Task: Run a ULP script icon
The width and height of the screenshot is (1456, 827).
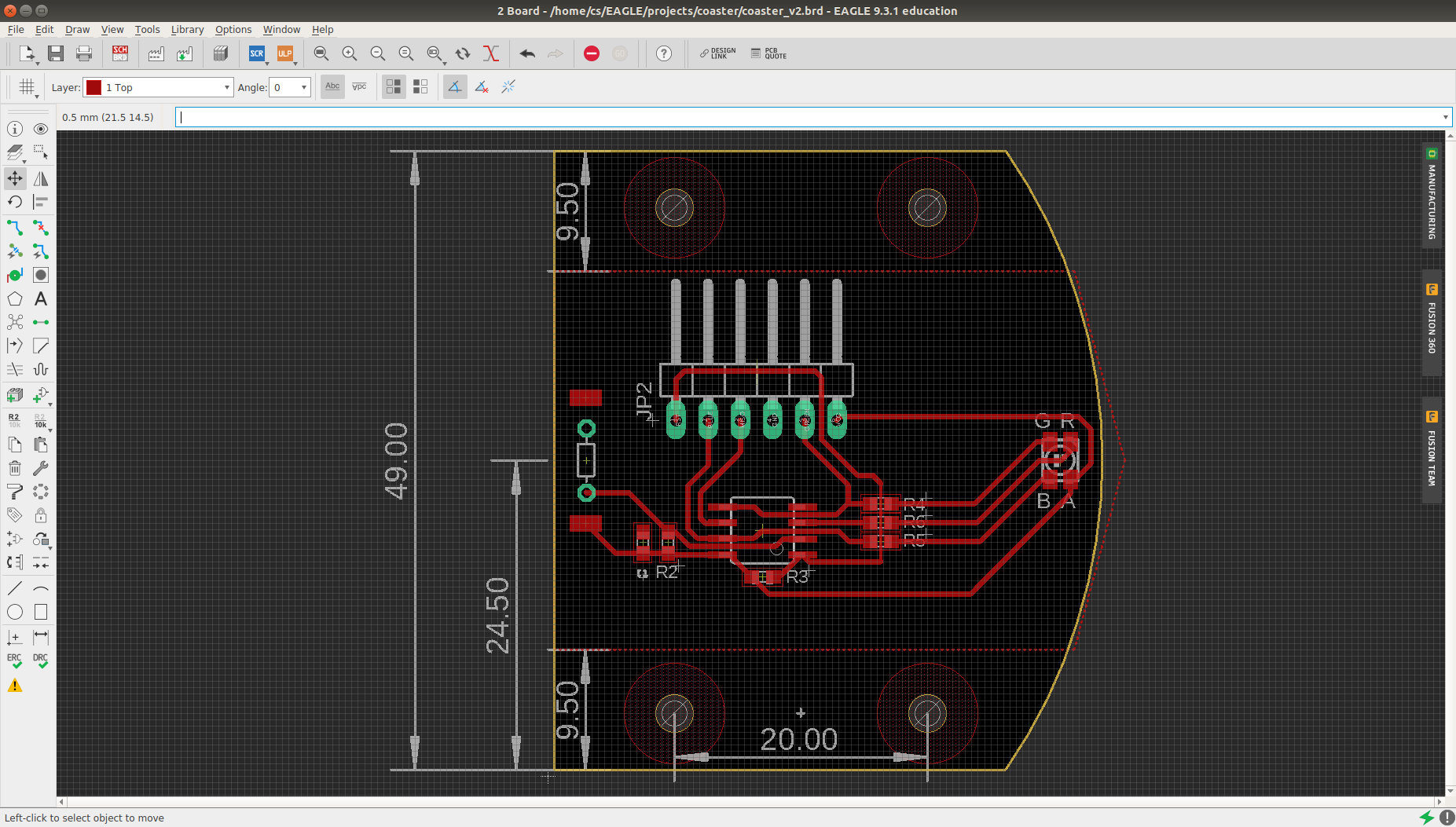Action: coord(285,53)
